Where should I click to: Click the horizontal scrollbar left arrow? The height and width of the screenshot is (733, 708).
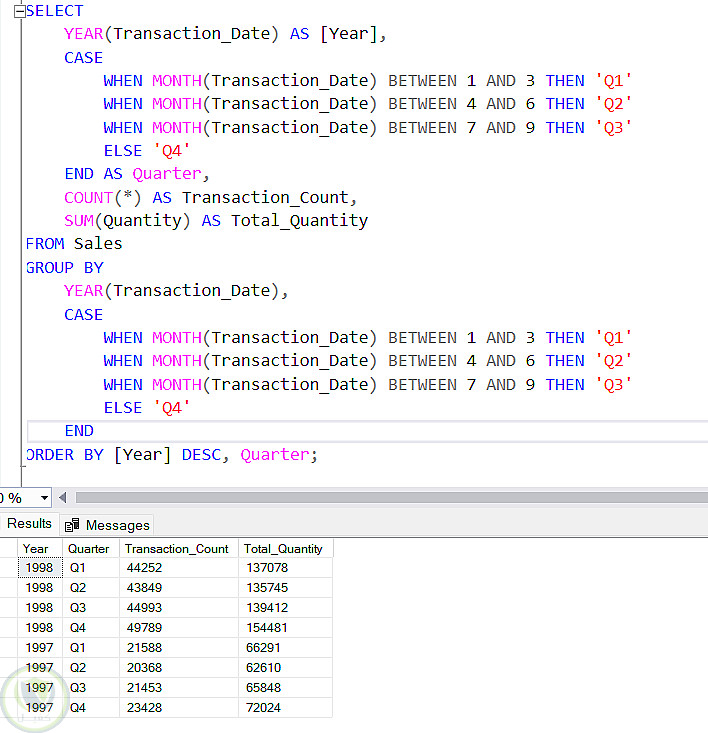63,498
